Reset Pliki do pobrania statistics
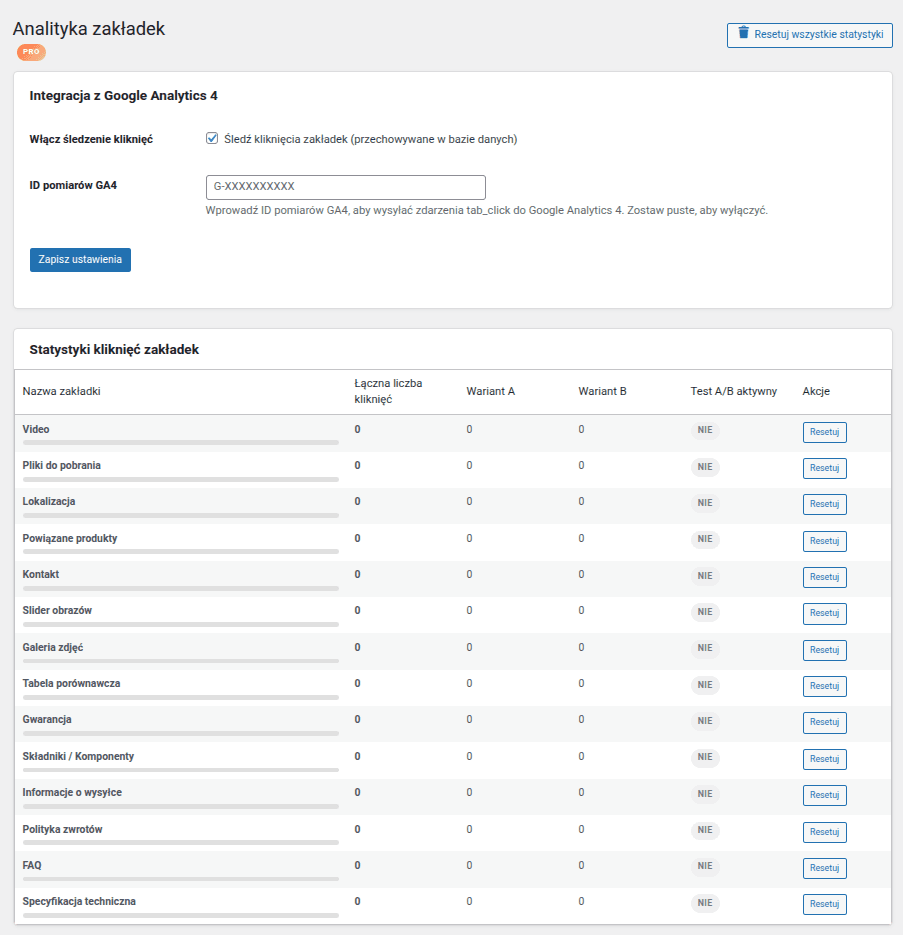 pyautogui.click(x=824, y=468)
